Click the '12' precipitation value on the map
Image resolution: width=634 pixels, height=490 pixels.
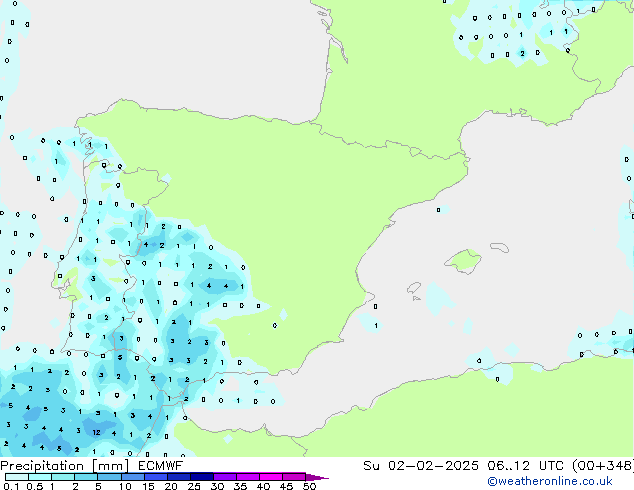96,433
